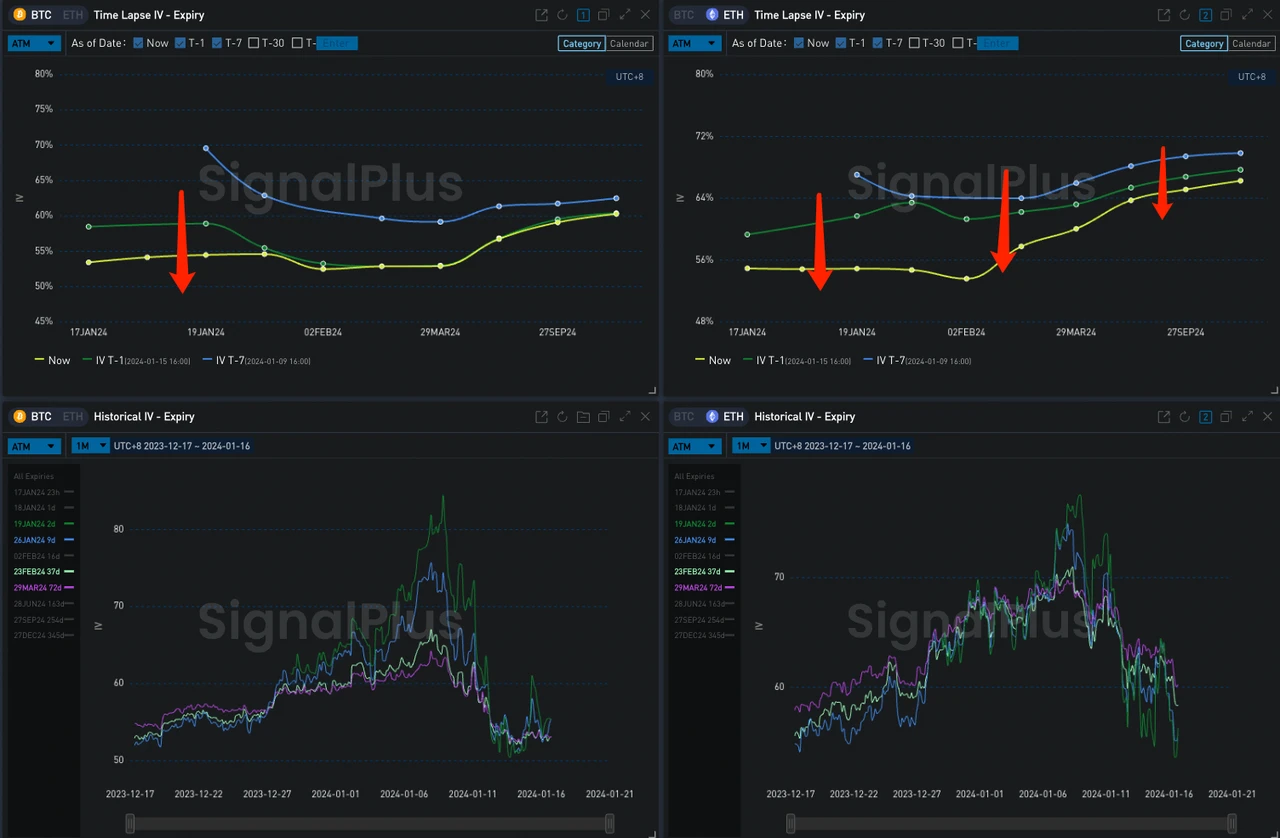Switch to the Calendar view tab
1280x838 pixels.
pos(630,43)
